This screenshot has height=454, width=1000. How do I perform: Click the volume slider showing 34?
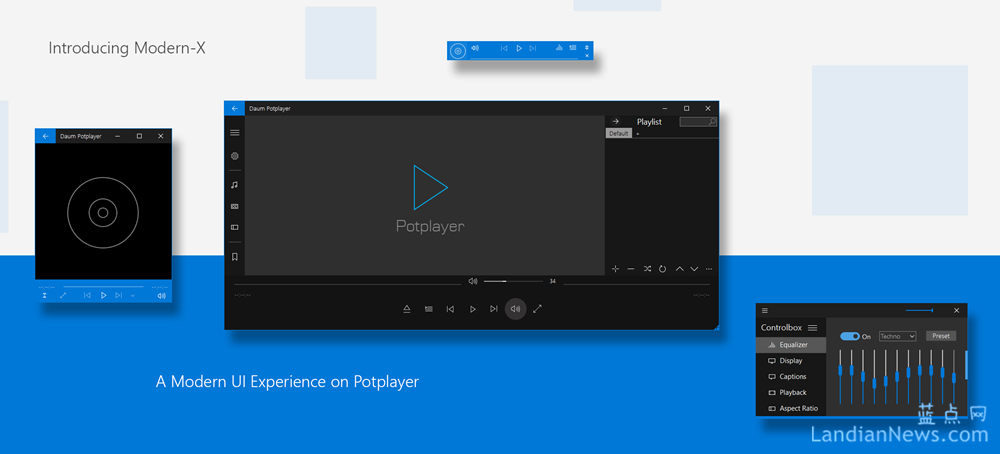510,281
